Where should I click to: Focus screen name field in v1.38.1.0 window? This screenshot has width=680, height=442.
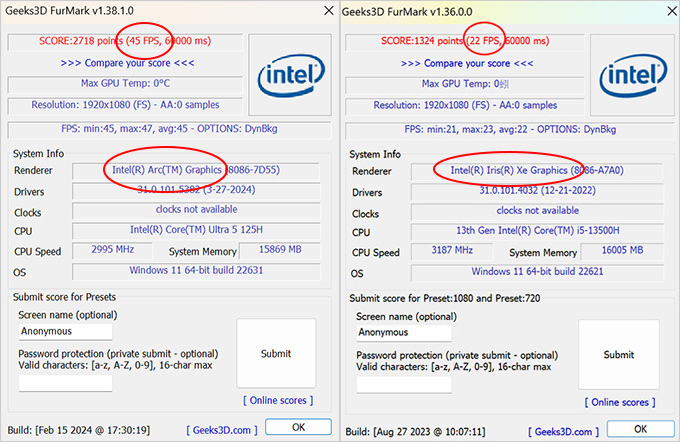(65, 331)
